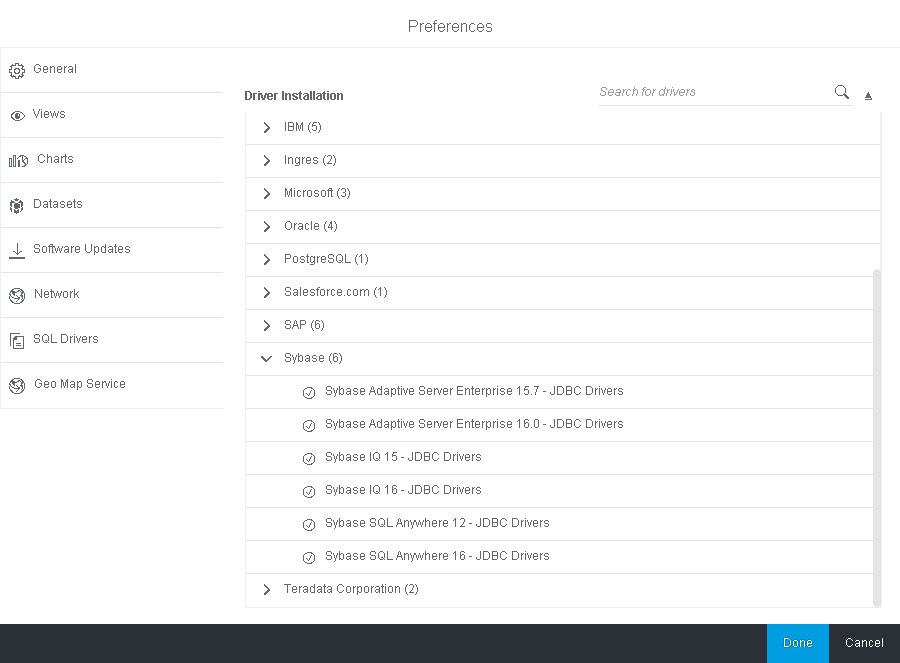Expand the Teradata Corporation (2) group
The width and height of the screenshot is (900, 663).
[x=266, y=590]
